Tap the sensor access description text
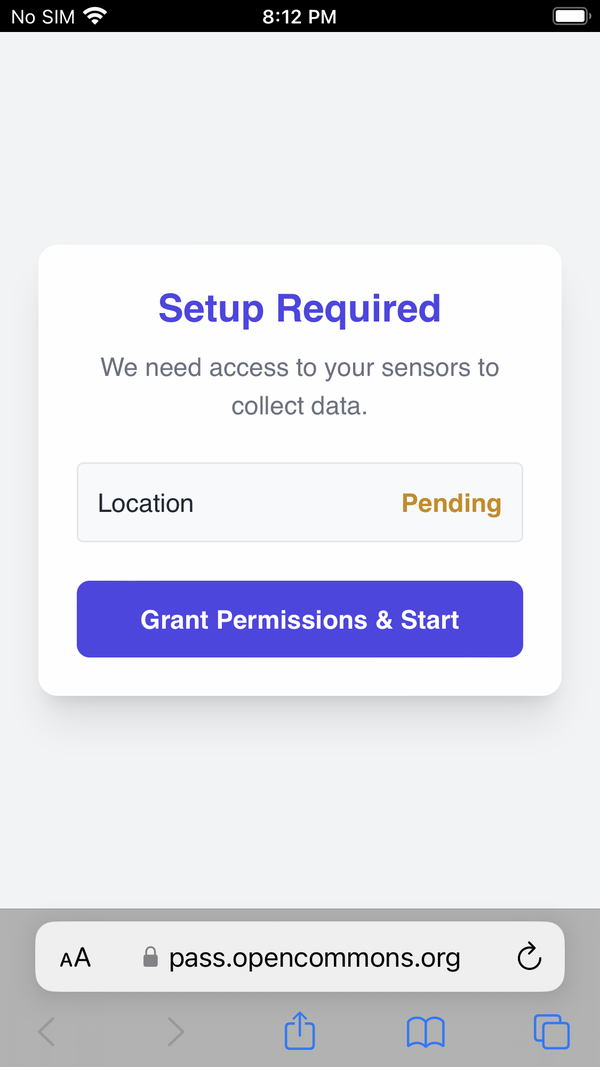This screenshot has height=1067, width=600. click(x=300, y=387)
